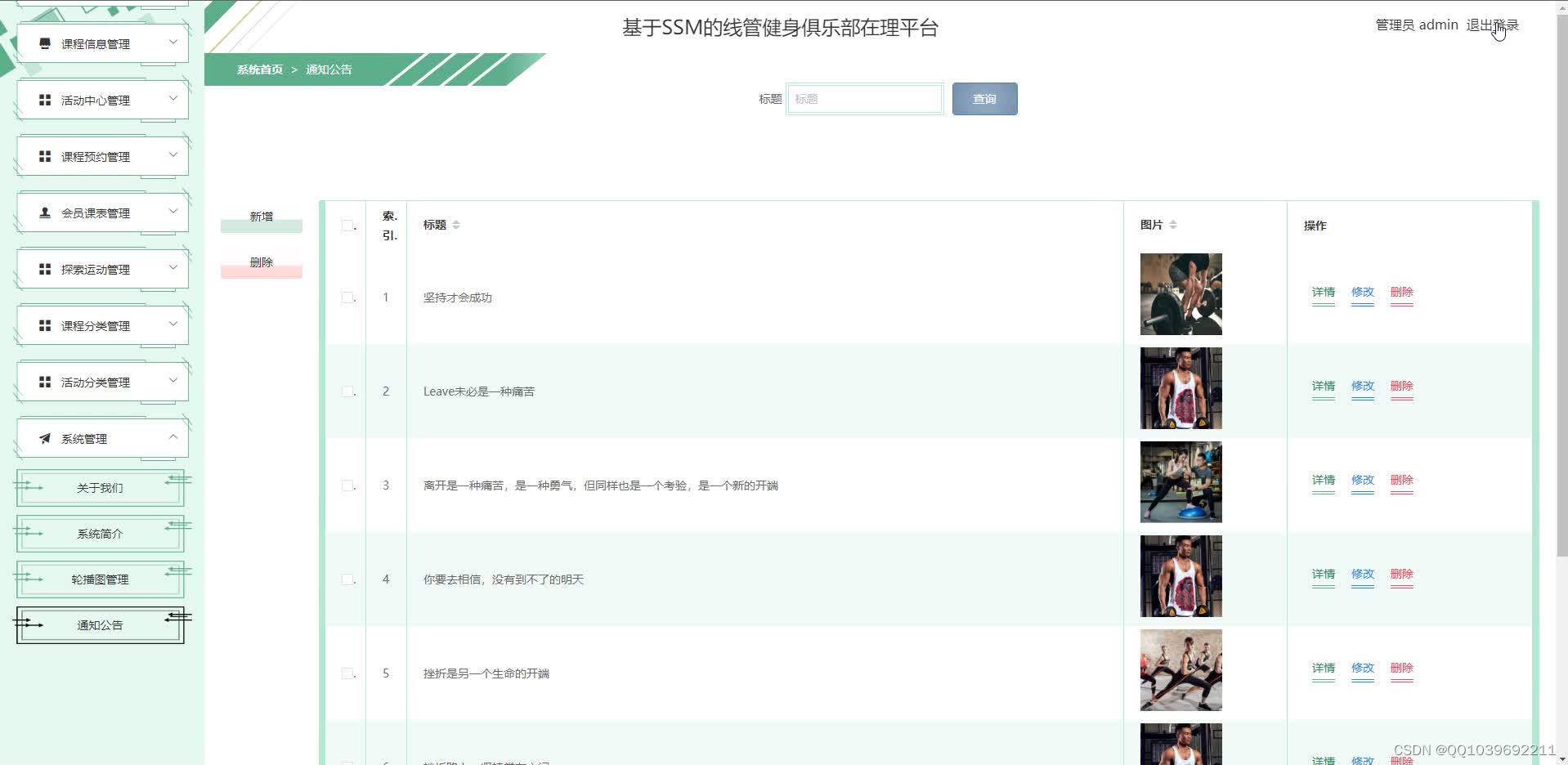Screen dimensions: 1568x765
Task: Click the grid icon beside 课程预约管理
Action: point(45,156)
